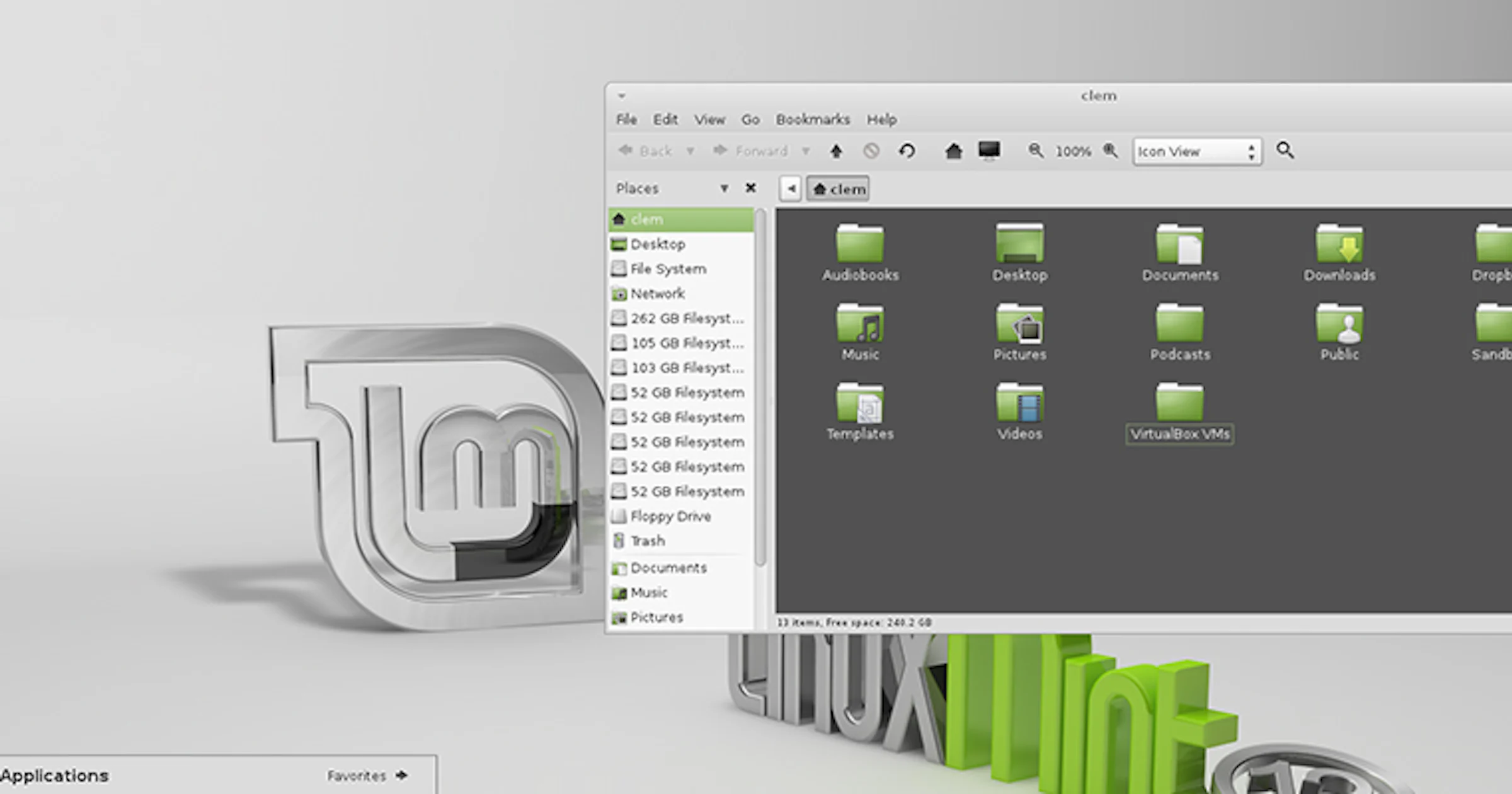Go up to the parent folder
1512x794 pixels.
coord(837,151)
